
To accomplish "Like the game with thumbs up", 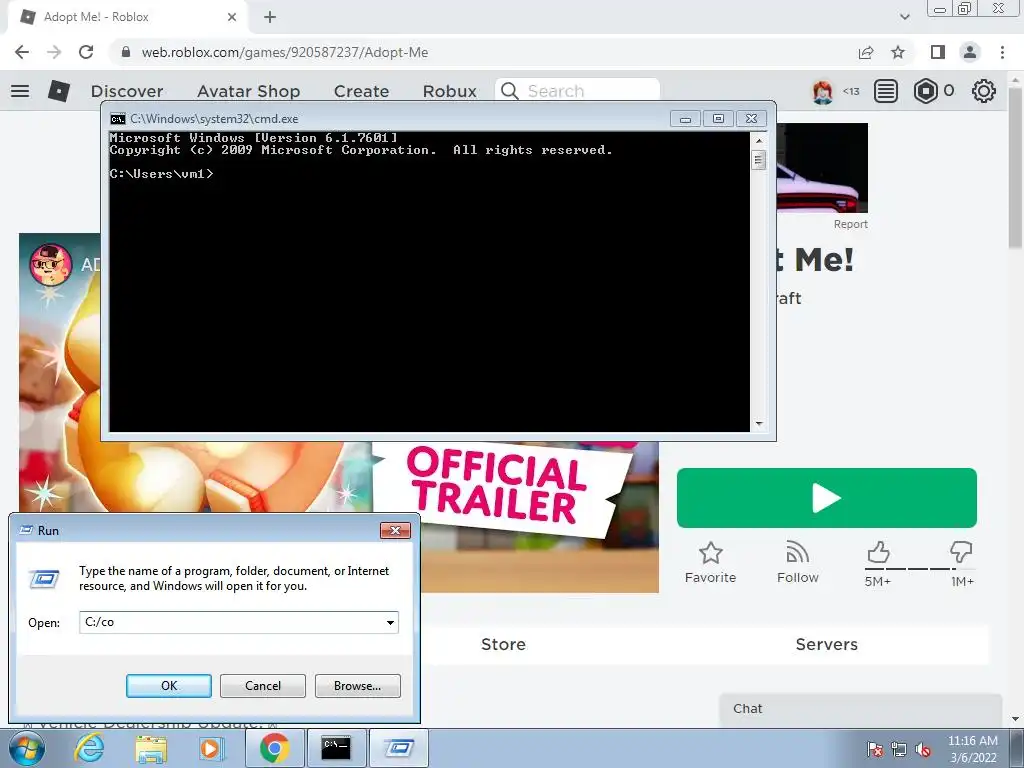I will (x=878, y=552).
